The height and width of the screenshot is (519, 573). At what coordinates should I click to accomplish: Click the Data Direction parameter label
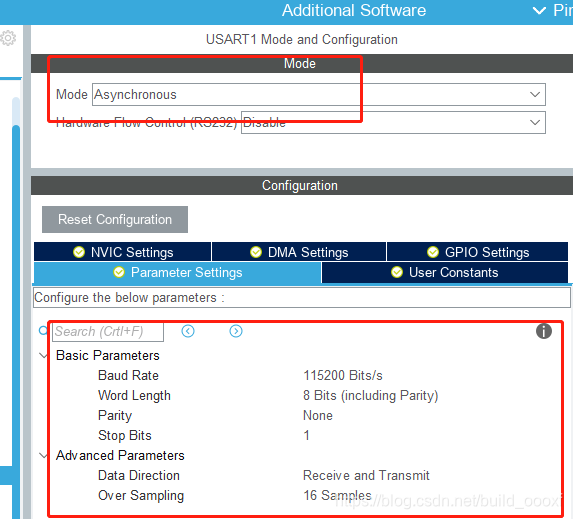pos(139,475)
